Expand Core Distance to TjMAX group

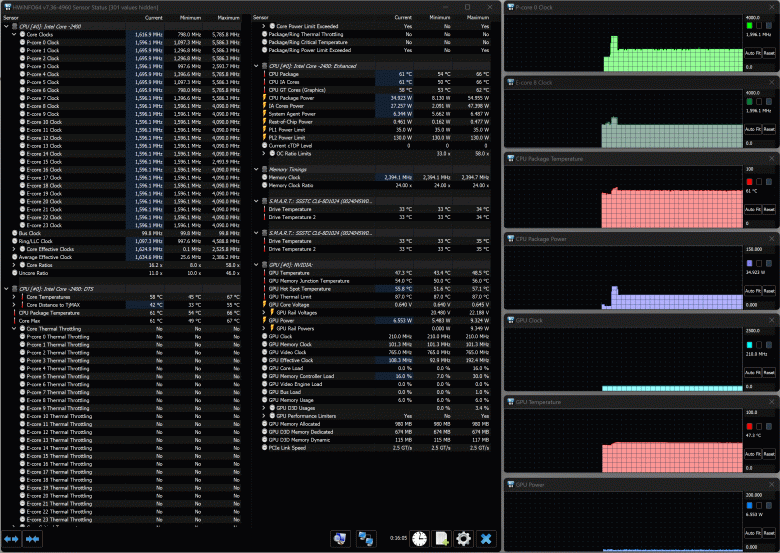point(14,305)
